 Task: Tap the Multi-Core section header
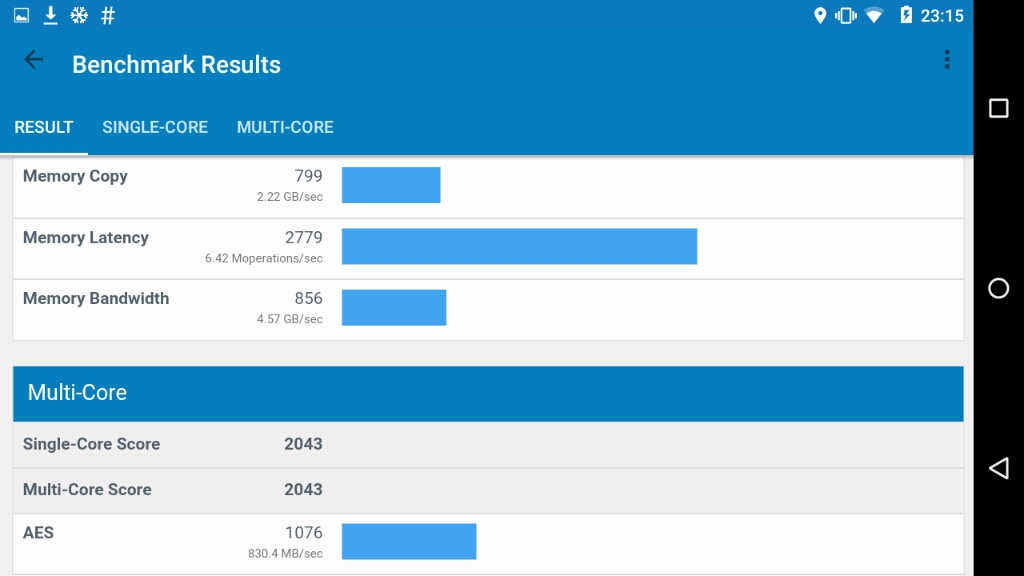[x=488, y=393]
